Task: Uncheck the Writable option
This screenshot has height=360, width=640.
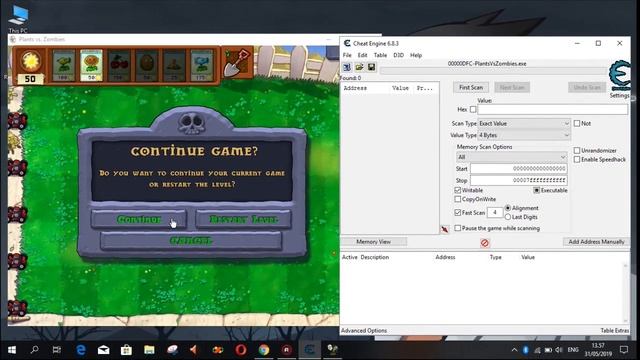Action: pyautogui.click(x=458, y=190)
